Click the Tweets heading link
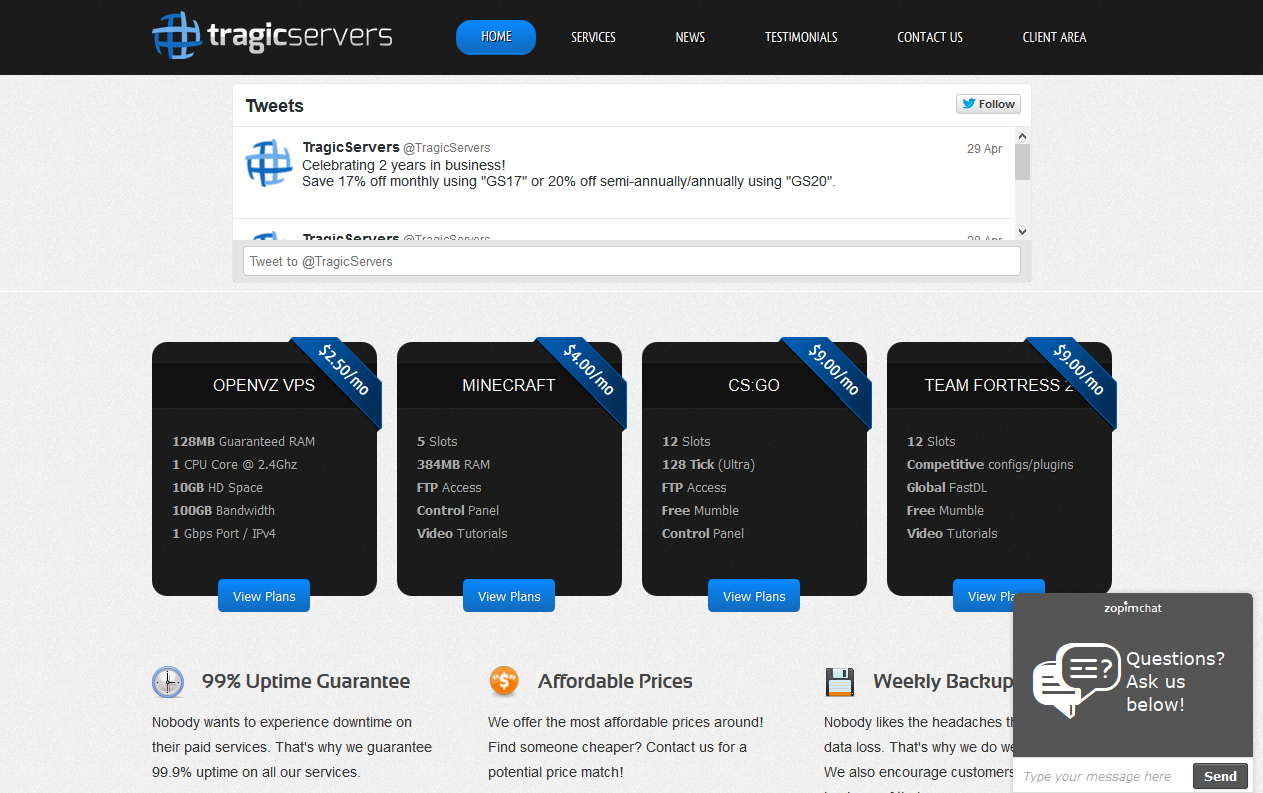This screenshot has height=793, width=1263. pos(274,106)
